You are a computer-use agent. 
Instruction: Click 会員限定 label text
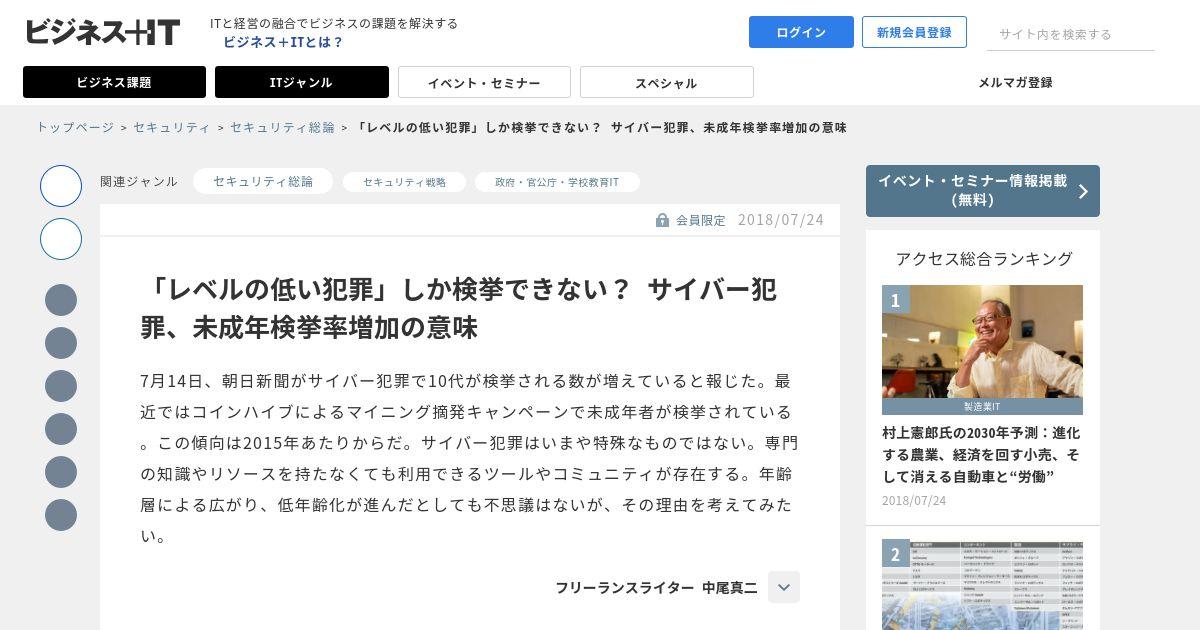tap(701, 220)
